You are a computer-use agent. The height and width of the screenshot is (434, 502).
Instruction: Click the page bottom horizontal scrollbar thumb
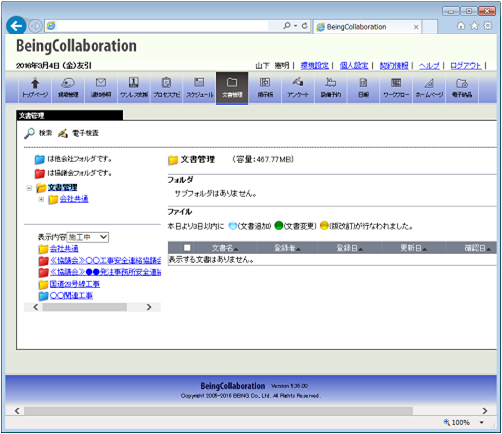(x=218, y=411)
